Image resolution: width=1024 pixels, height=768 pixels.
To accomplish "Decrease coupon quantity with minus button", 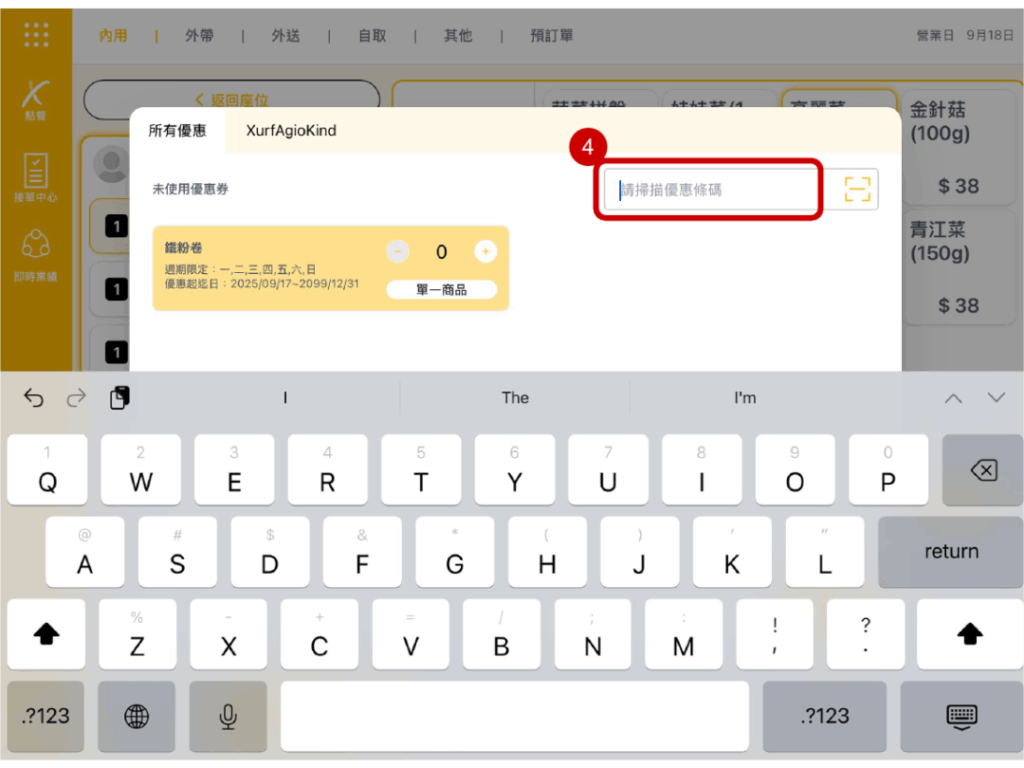I will point(398,252).
